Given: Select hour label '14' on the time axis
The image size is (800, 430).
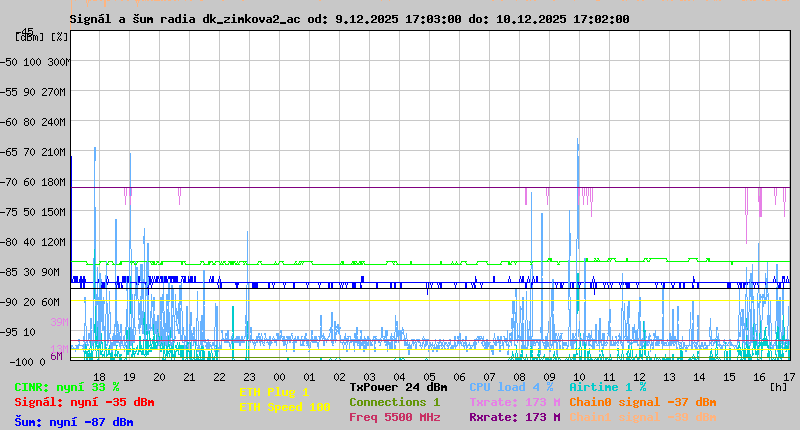Looking at the screenshot, I should tap(699, 377).
